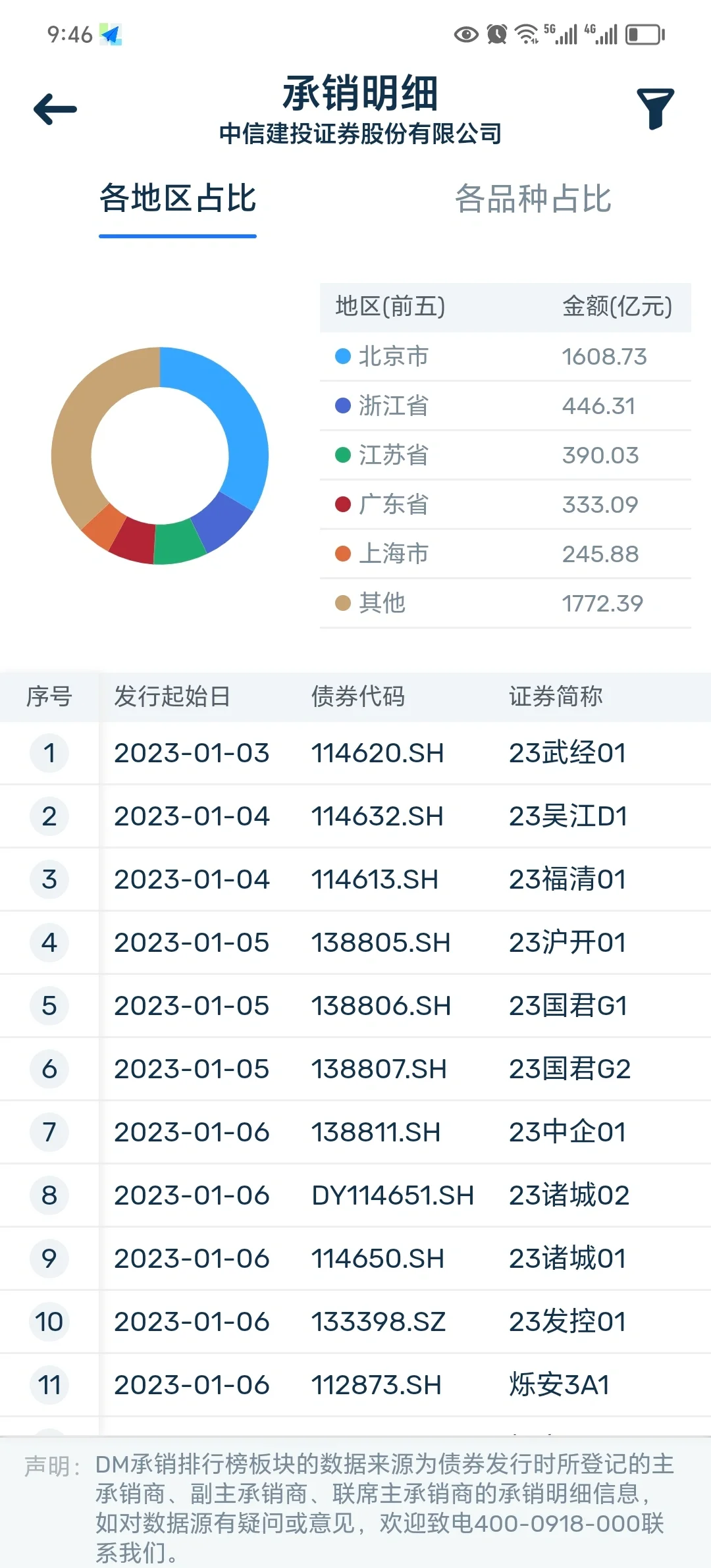Tap the 江苏省 green legend dot
The width and height of the screenshot is (711, 1568).
(x=344, y=456)
